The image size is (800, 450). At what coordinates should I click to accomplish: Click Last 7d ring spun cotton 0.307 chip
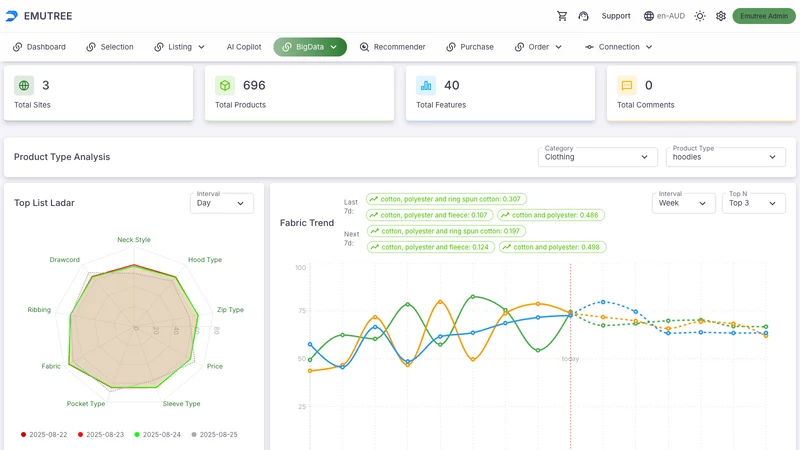(446, 199)
